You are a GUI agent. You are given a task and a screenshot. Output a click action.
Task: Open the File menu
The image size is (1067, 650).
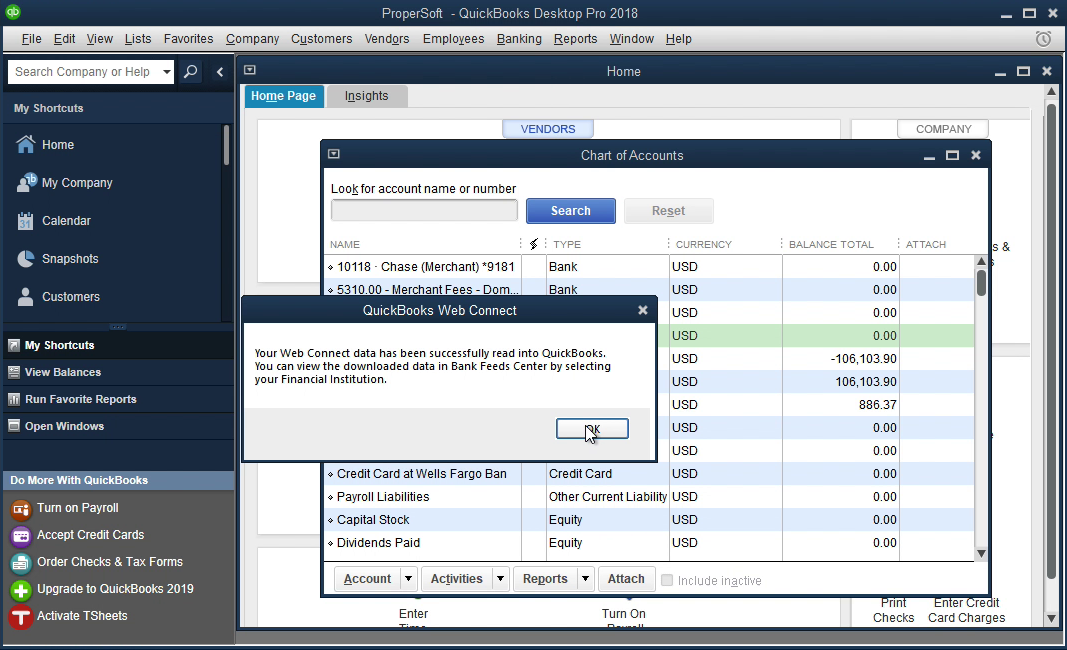(31, 39)
